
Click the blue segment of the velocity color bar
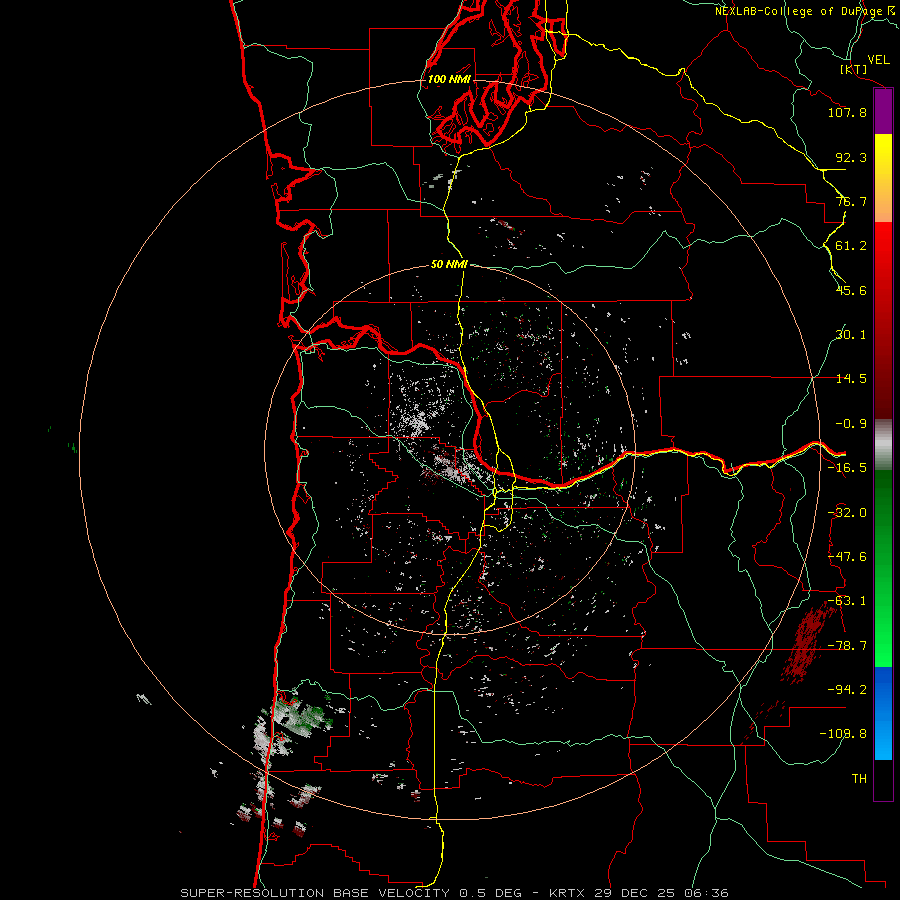point(883,713)
